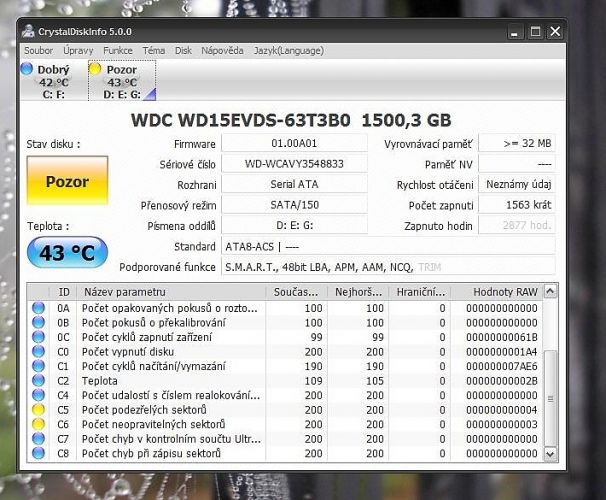Select row Počet vypnutí disku
This screenshot has width=606, height=500.
click(x=285, y=352)
